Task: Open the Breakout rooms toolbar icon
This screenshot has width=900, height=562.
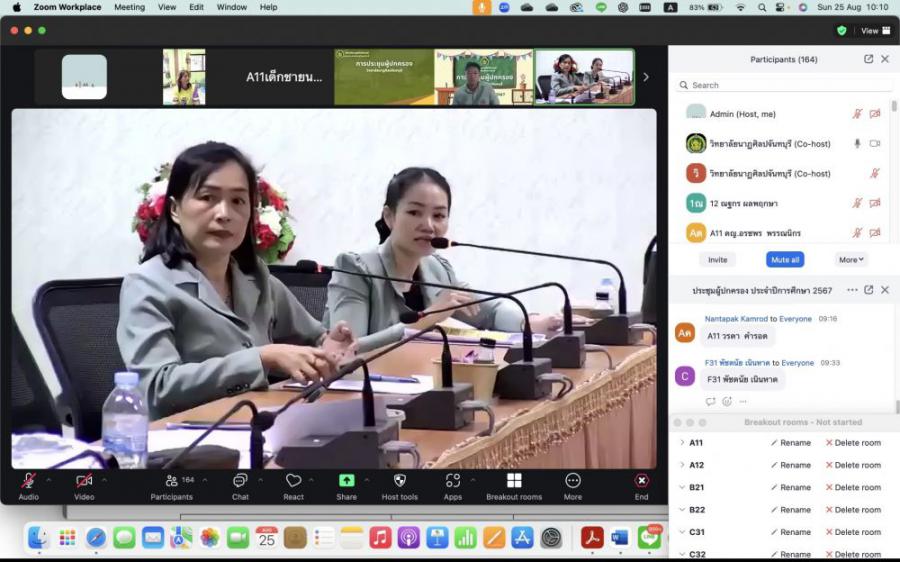Action: 514,481
